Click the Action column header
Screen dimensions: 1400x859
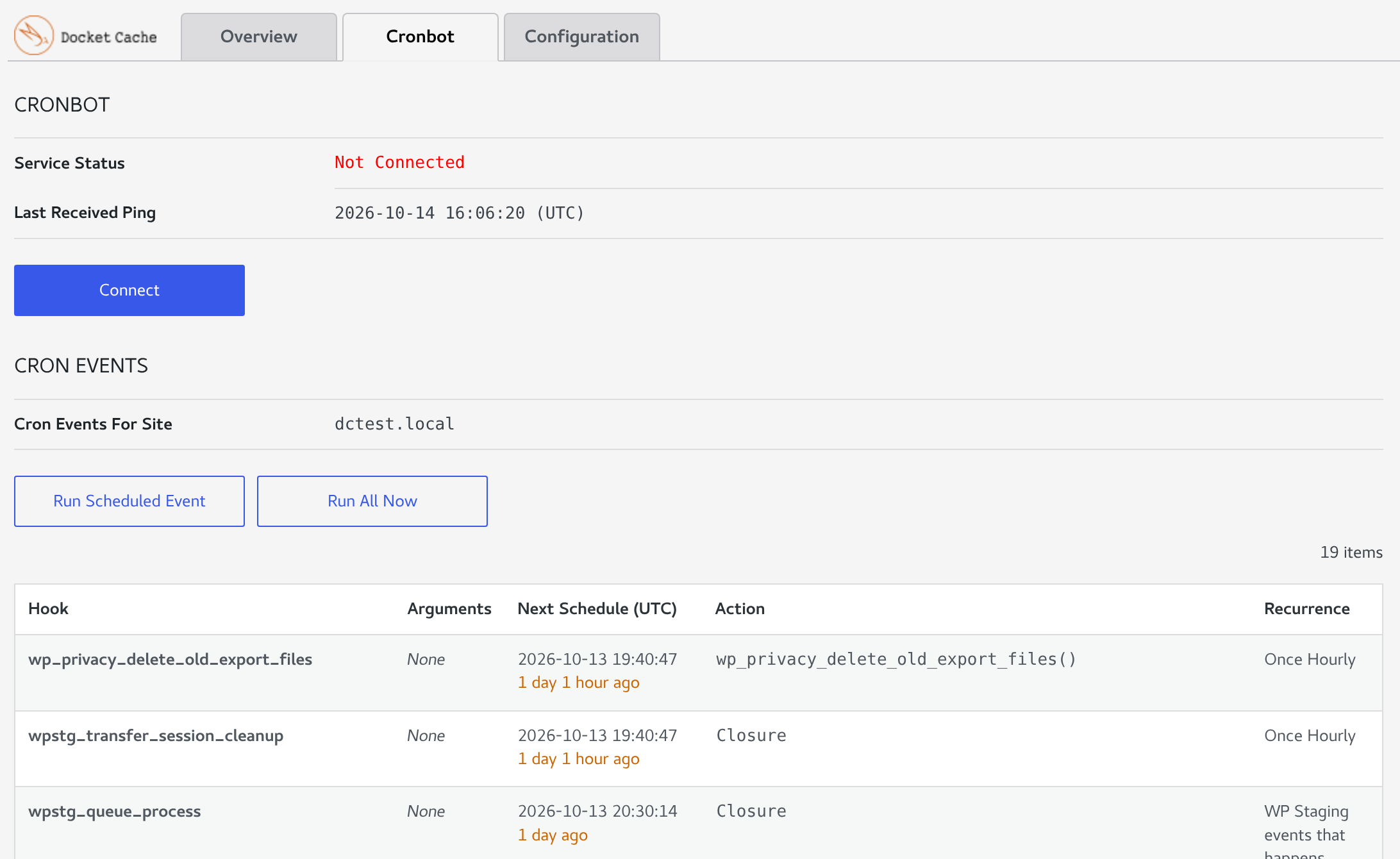coord(740,608)
